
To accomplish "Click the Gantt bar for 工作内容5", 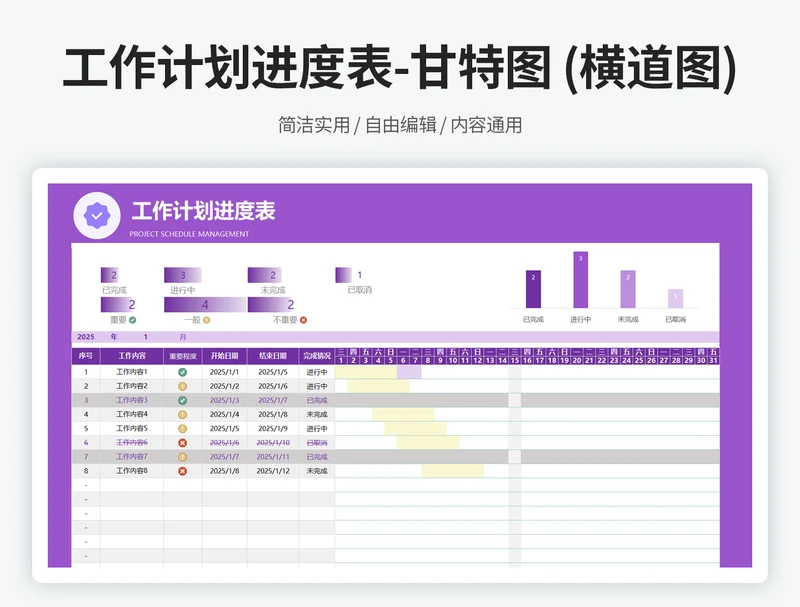I will [x=415, y=428].
